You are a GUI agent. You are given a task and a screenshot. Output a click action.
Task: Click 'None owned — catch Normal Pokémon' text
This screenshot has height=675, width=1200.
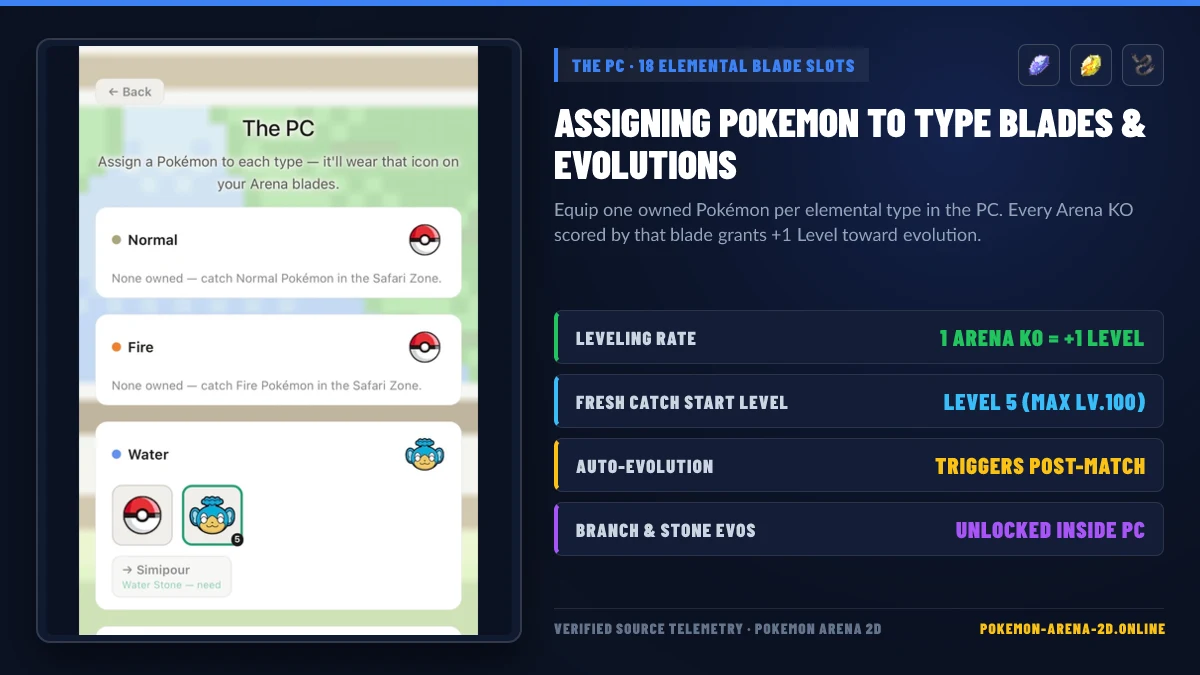(277, 278)
